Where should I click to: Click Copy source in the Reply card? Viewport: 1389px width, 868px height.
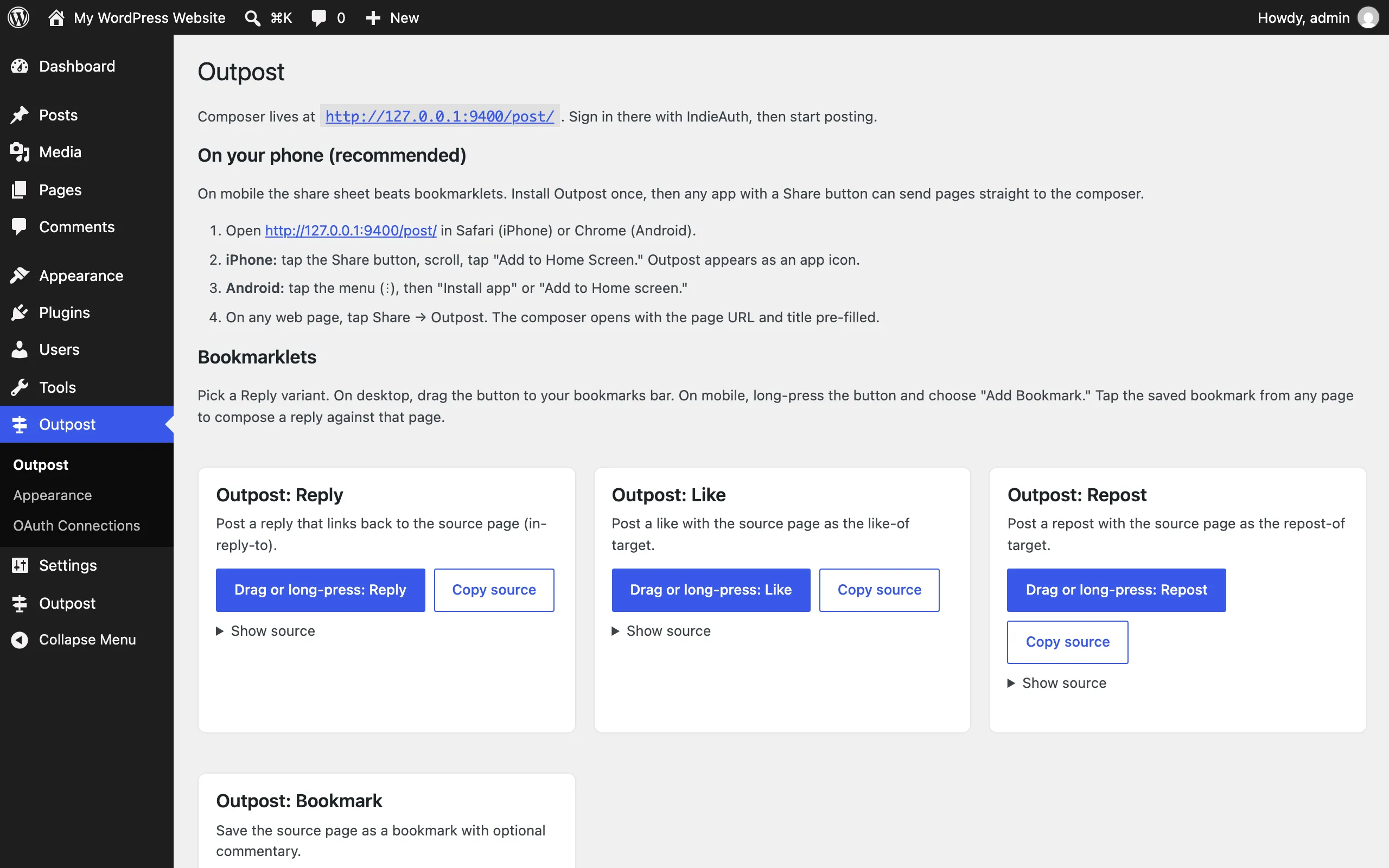click(494, 590)
